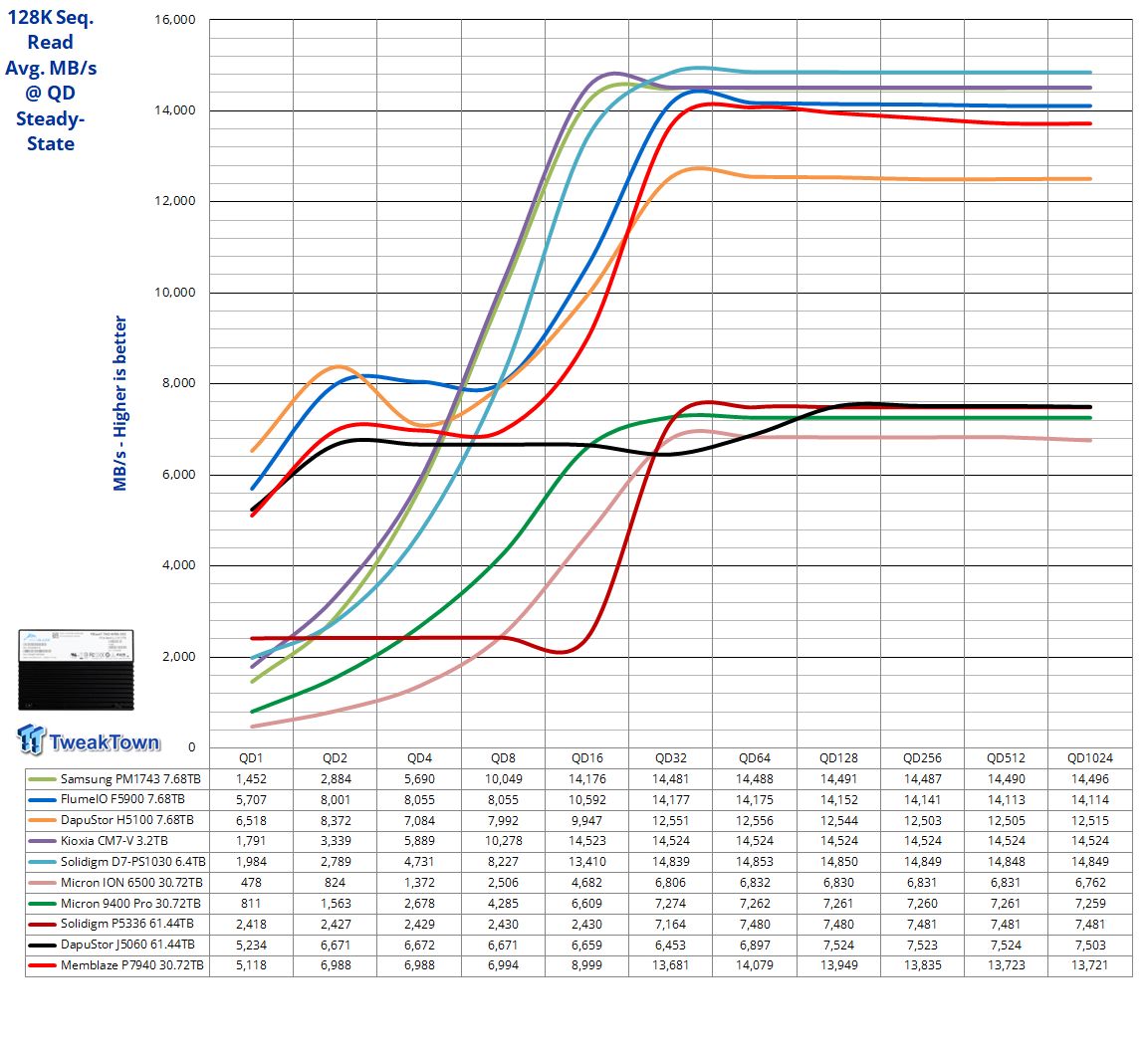Click the Samsung PM1743 light green legend swatch

click(42, 779)
